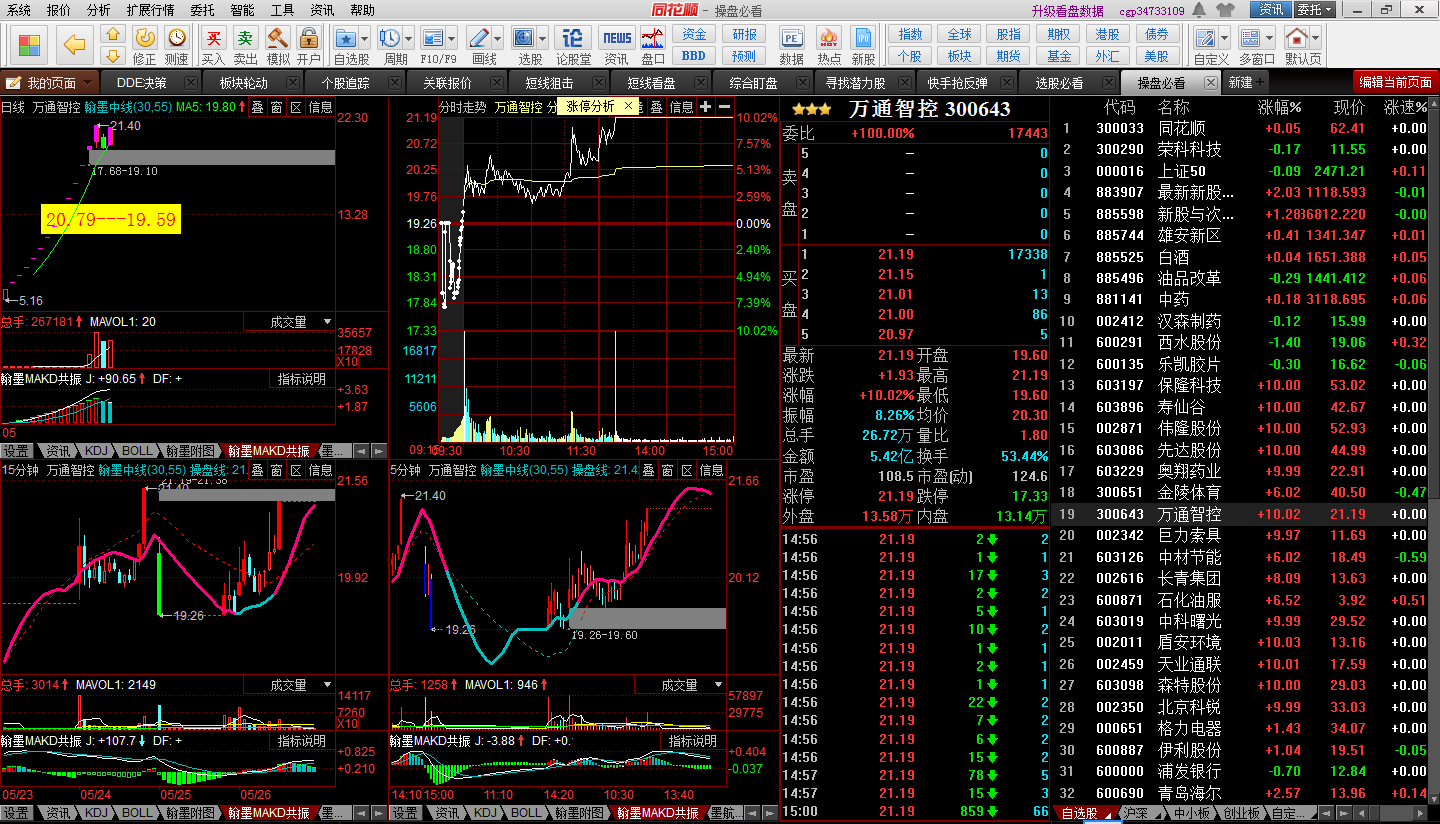This screenshot has height=824, width=1440.
Task: Toggle 信息 in the 日线 chart header
Action: pyautogui.click(x=320, y=106)
